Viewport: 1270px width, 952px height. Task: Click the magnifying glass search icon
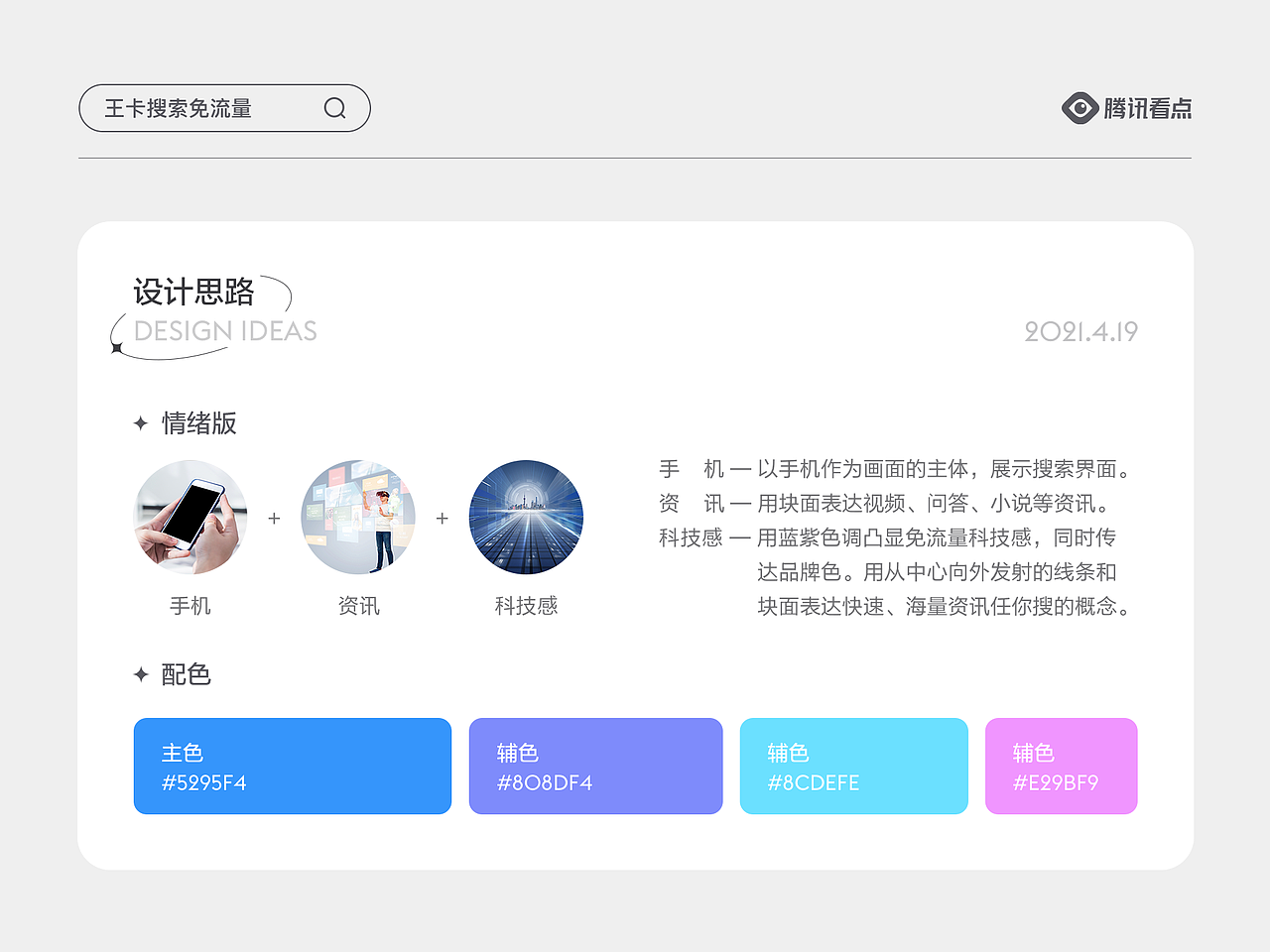coord(334,108)
